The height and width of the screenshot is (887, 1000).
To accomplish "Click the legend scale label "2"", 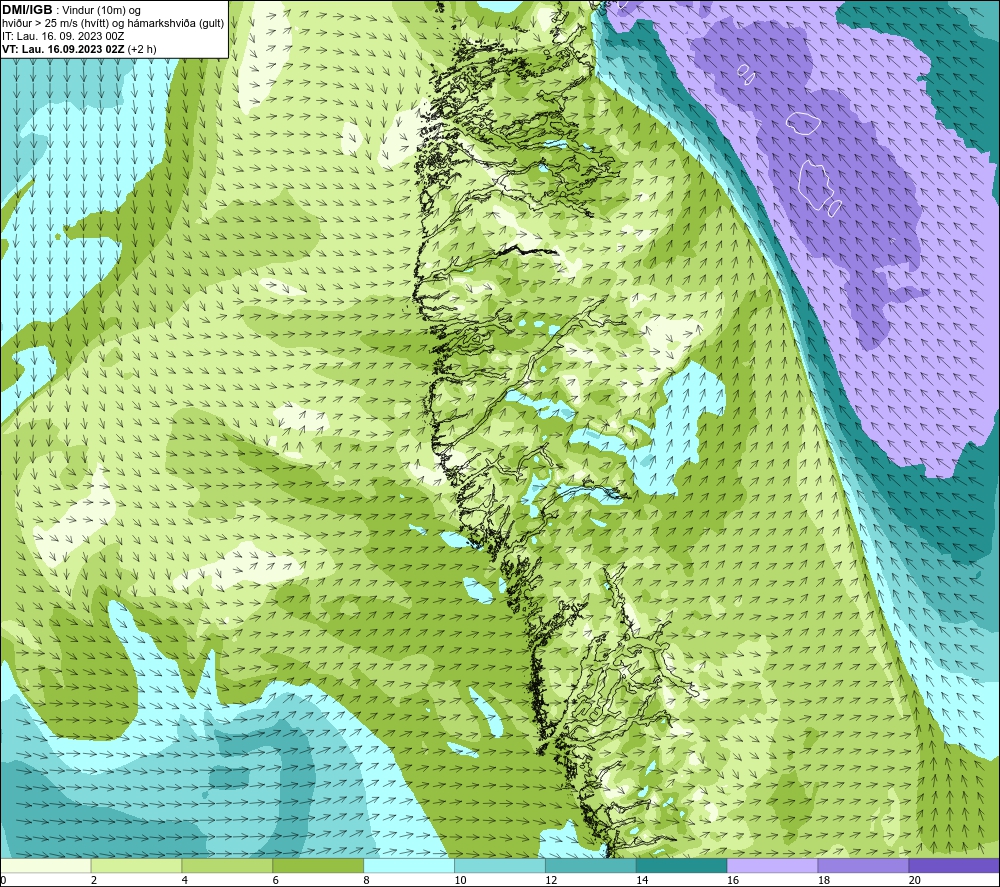I will (x=94, y=880).
